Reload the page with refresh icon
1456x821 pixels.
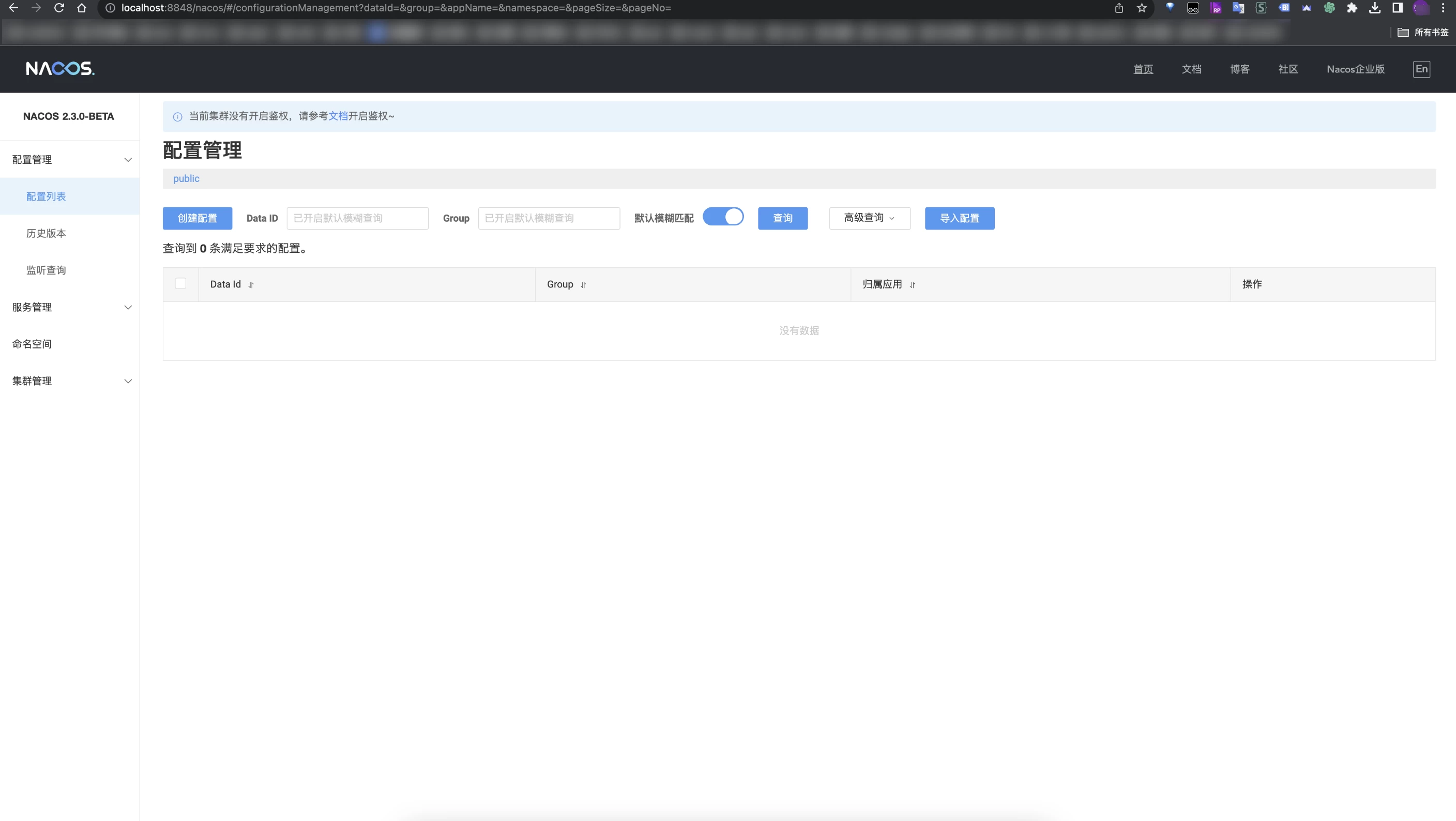tap(59, 8)
